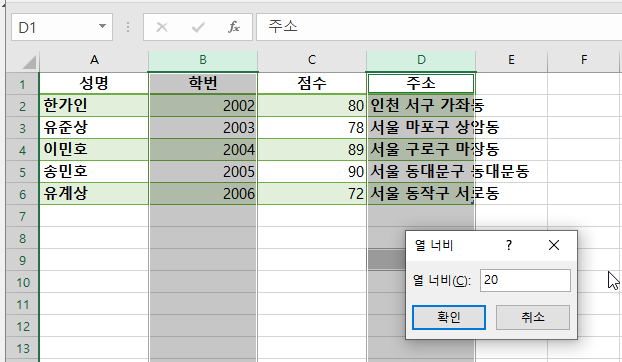Screen dimensions: 622x362
Task: Click the 학번 header cell
Action: pos(203,84)
